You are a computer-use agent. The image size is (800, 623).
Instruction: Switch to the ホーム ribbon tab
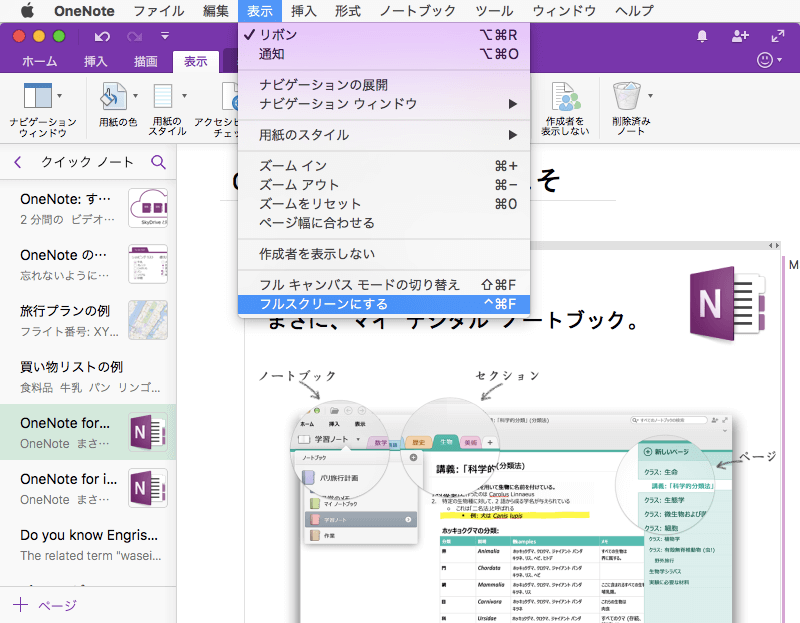click(40, 62)
